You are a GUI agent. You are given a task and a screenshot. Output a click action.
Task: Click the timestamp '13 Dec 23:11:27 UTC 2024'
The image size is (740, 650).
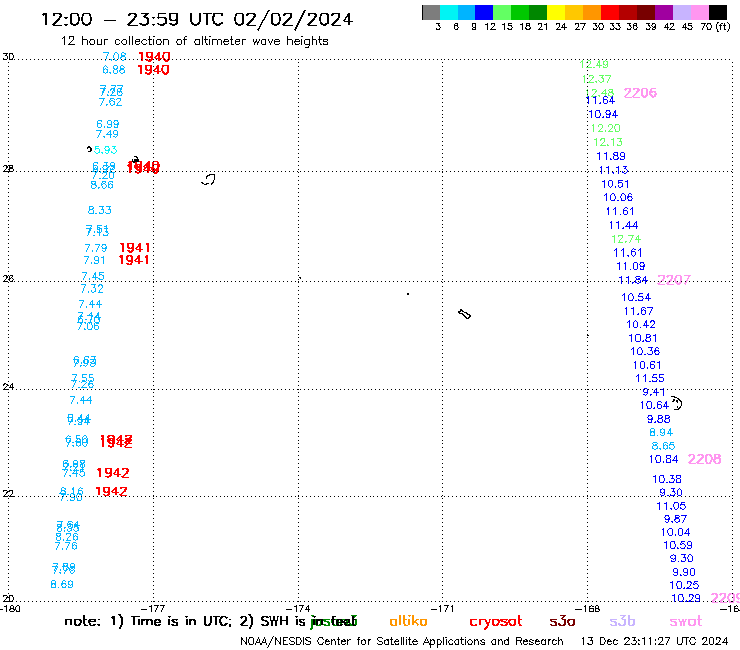[654, 641]
